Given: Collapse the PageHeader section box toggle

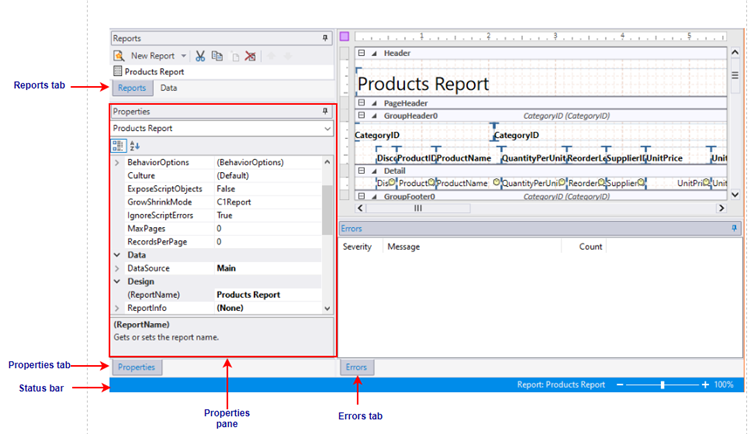Looking at the screenshot, I should point(362,103).
